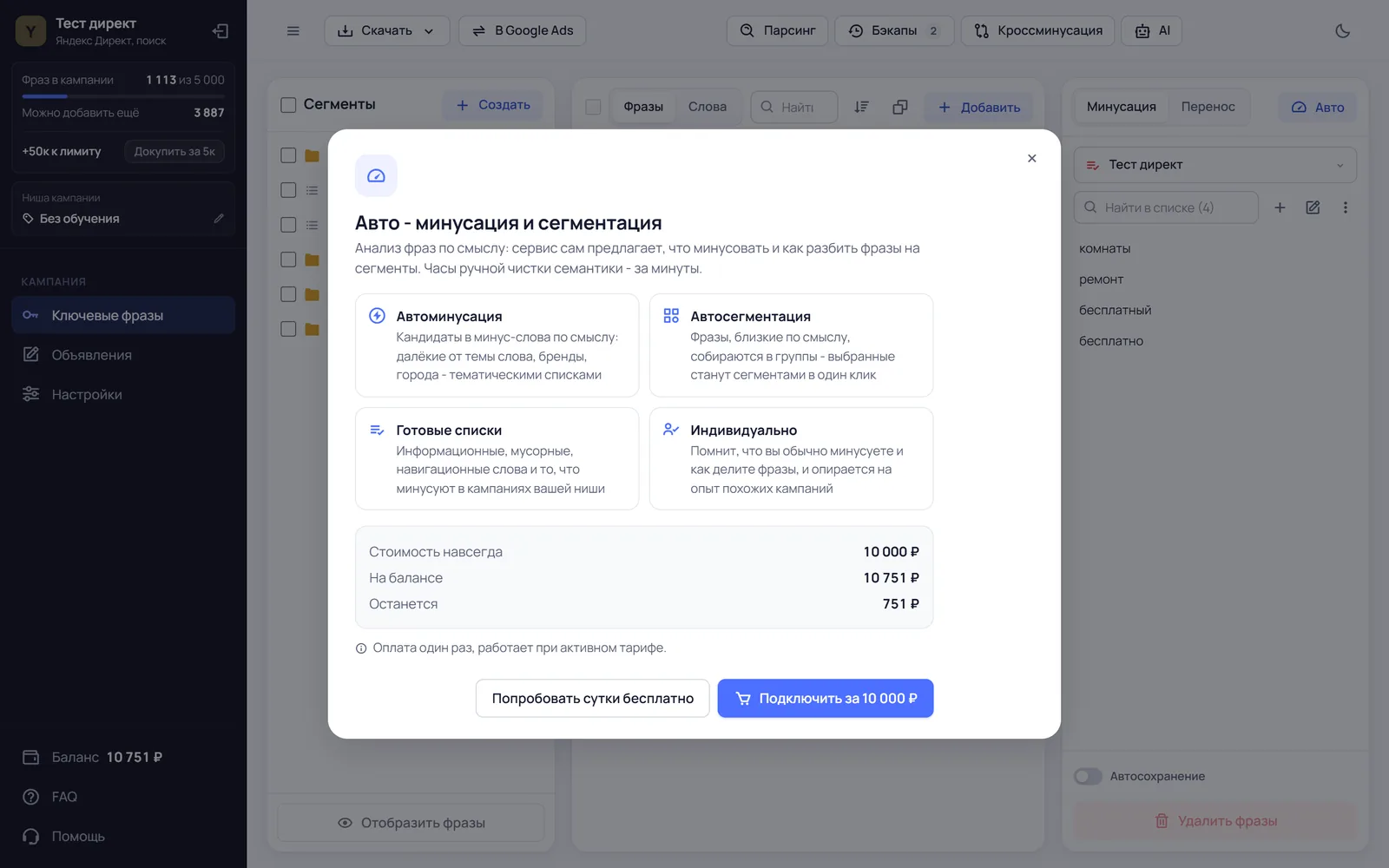This screenshot has width=1389, height=868.
Task: Select the Перенос tab
Action: pos(1208,107)
